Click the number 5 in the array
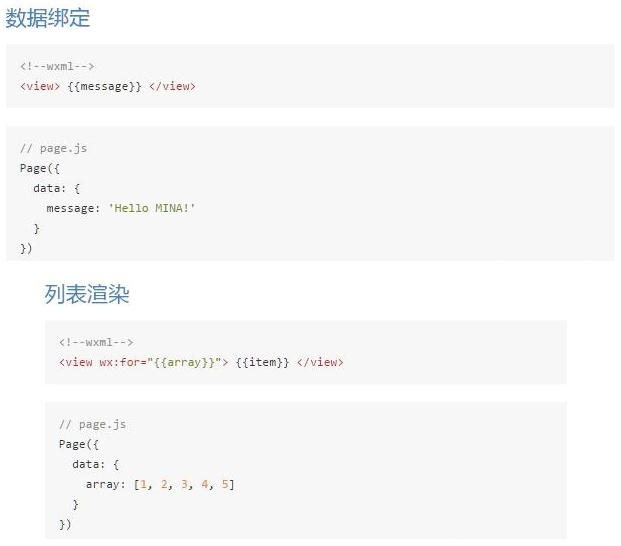Viewport: 621px width, 546px height. [x=226, y=484]
